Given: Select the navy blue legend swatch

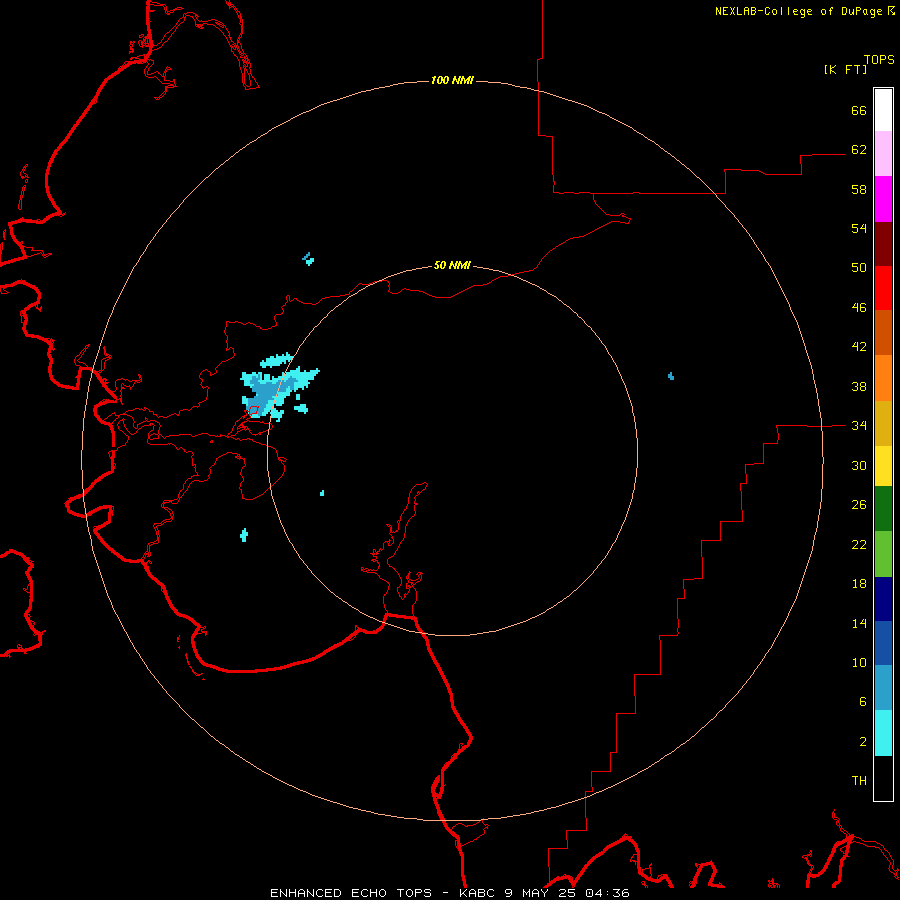Looking at the screenshot, I should (x=883, y=599).
